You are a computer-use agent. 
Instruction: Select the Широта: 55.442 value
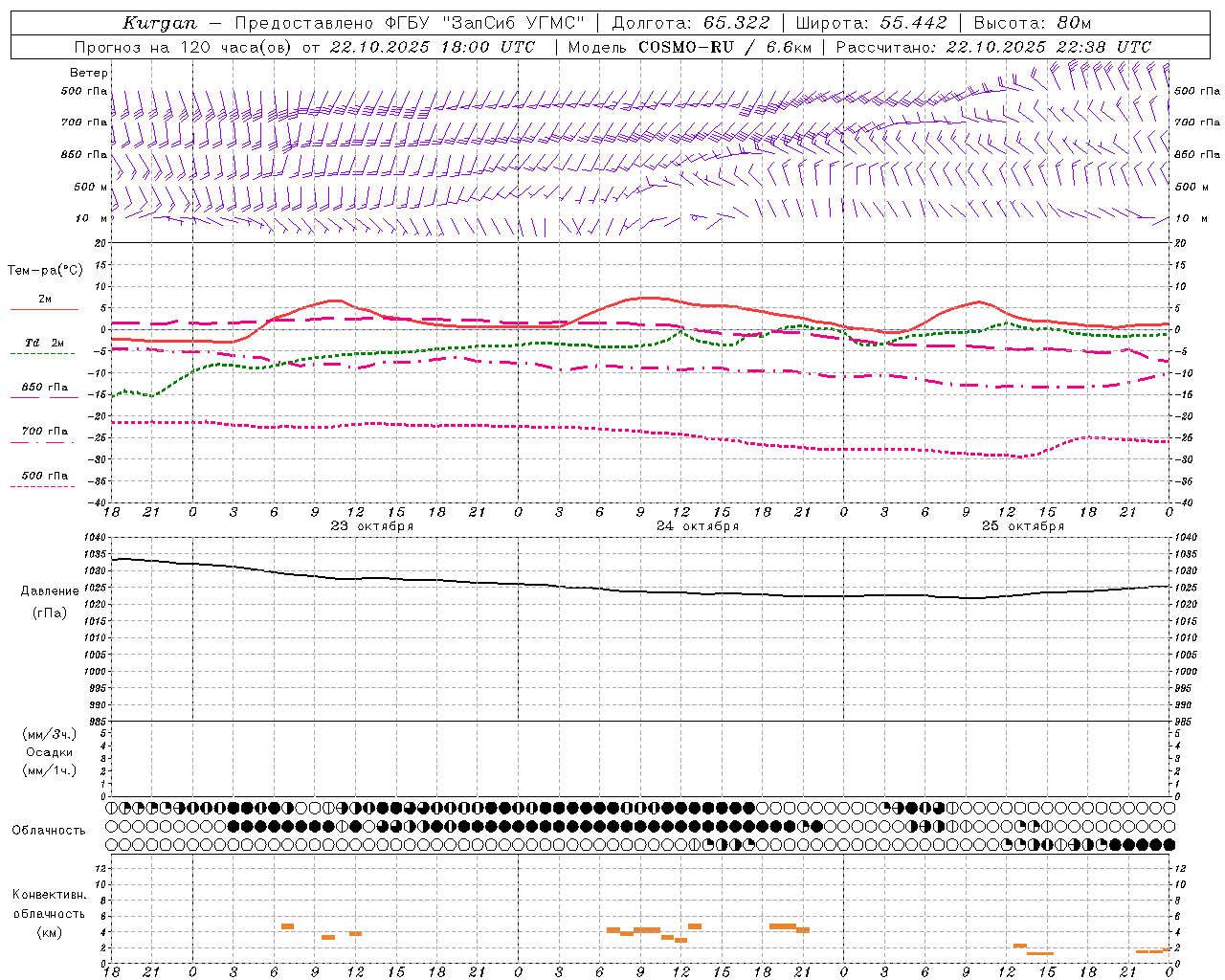[871, 23]
